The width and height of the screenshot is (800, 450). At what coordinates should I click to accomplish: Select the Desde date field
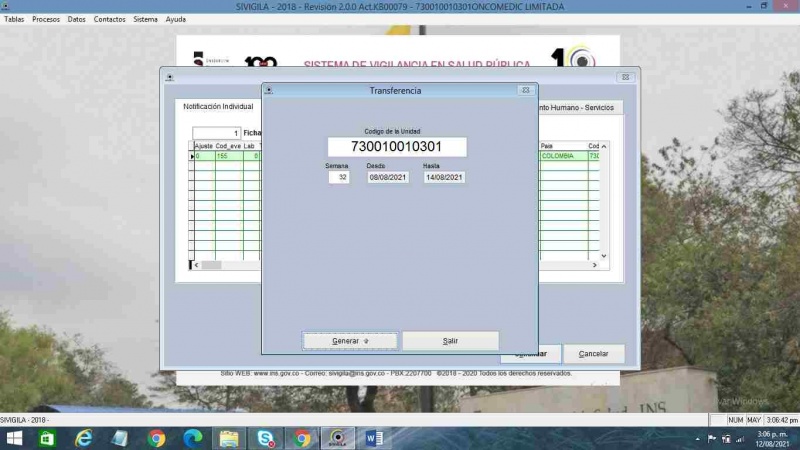point(387,177)
